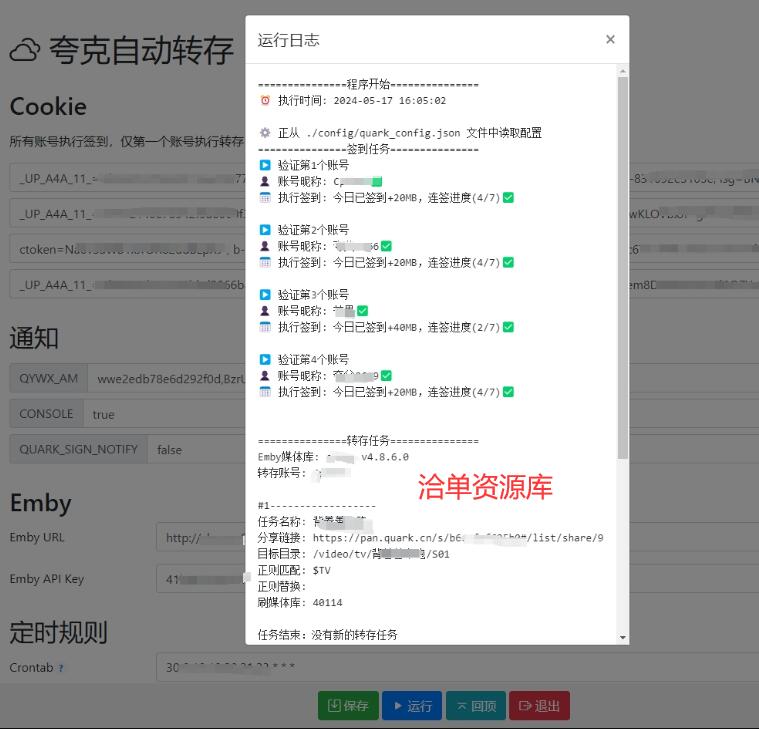Click the QYWX_AM value field
The image size is (759, 729).
pyautogui.click(x=423, y=378)
